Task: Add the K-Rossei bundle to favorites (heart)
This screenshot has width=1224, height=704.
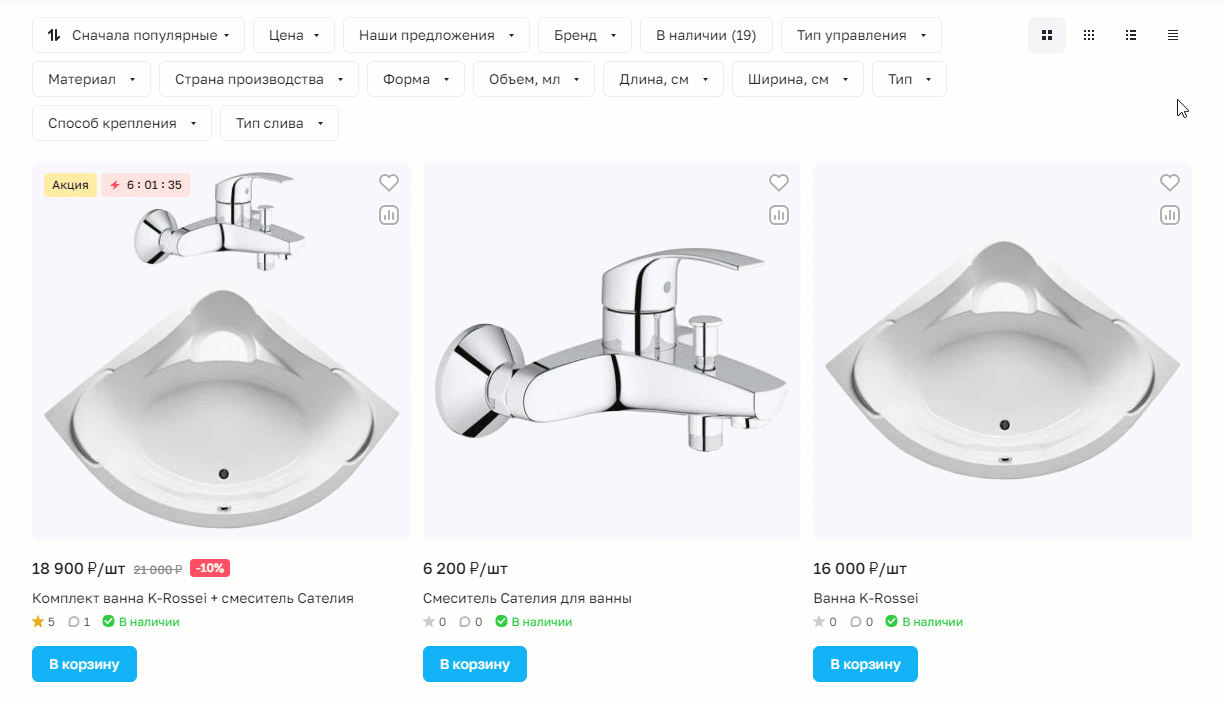Action: 389,183
